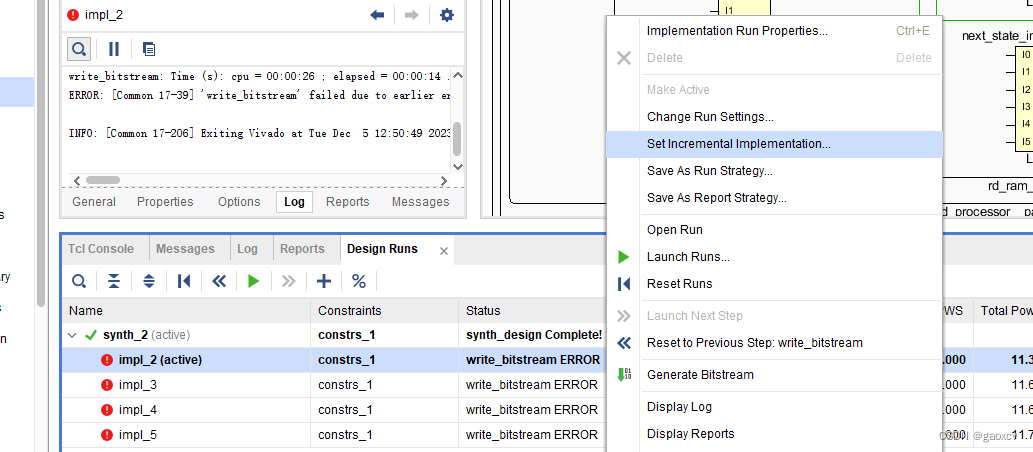Viewport: 1033px width, 452px height.
Task: Open the Options tab for impl_2
Action: point(239,202)
